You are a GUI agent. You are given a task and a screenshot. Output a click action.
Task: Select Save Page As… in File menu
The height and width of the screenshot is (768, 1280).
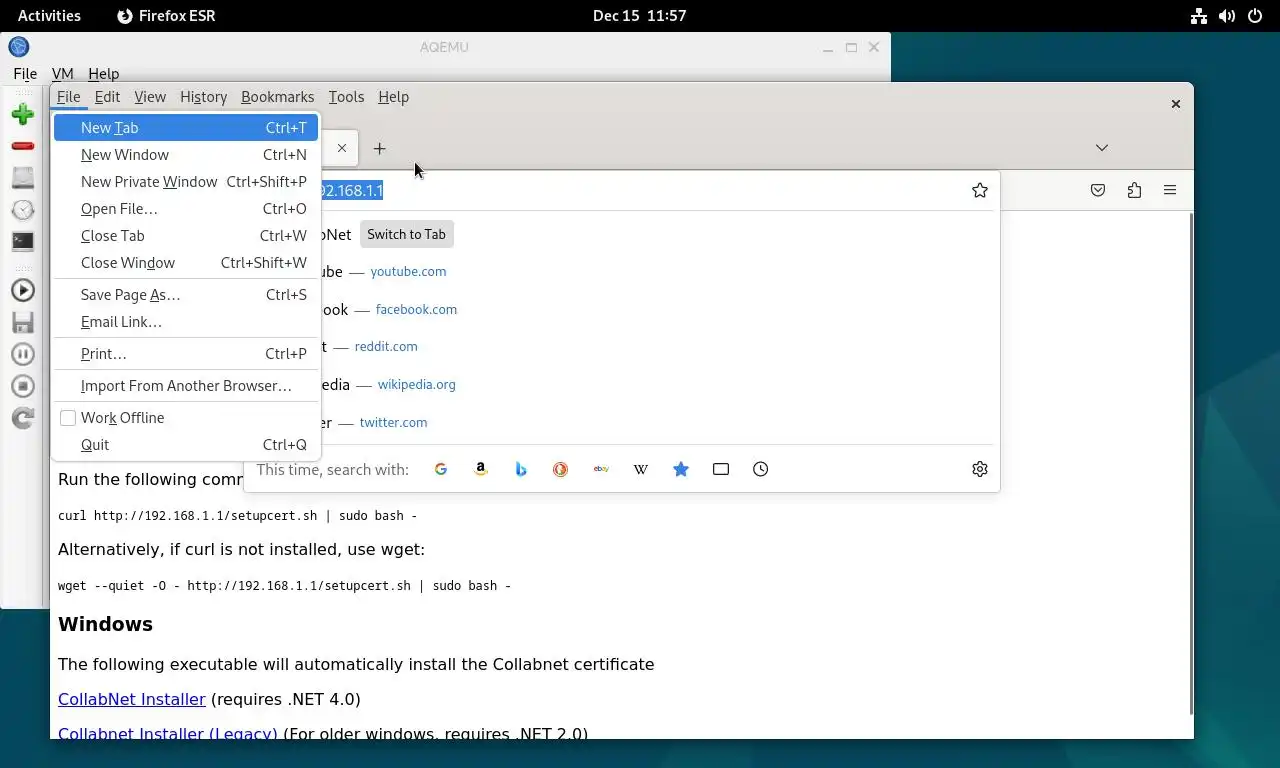pos(186,295)
